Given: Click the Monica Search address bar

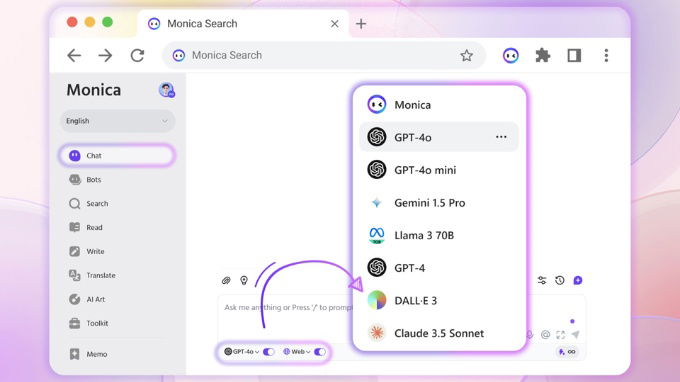Looking at the screenshot, I should tap(323, 56).
